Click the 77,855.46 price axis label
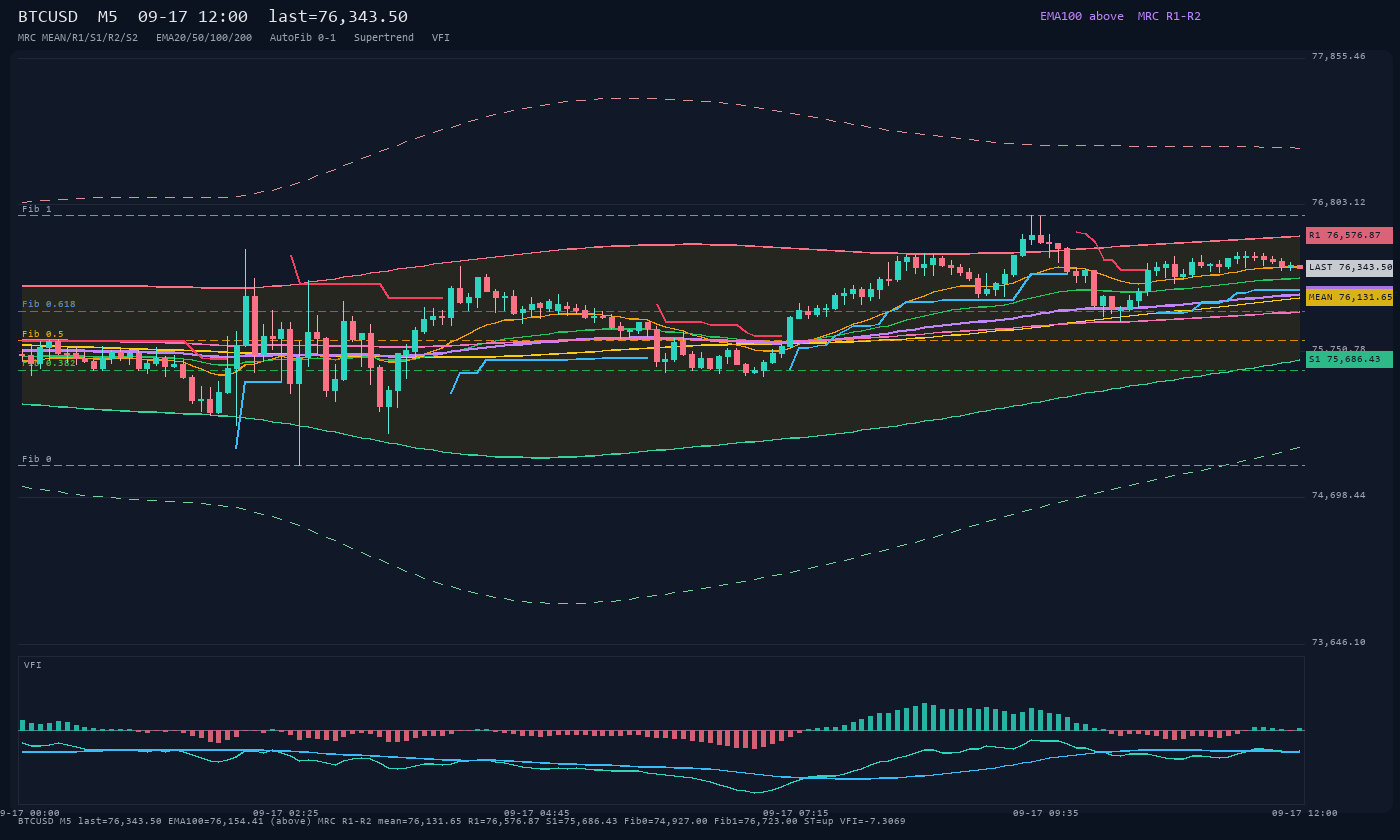1400x840 pixels. (x=1337, y=56)
